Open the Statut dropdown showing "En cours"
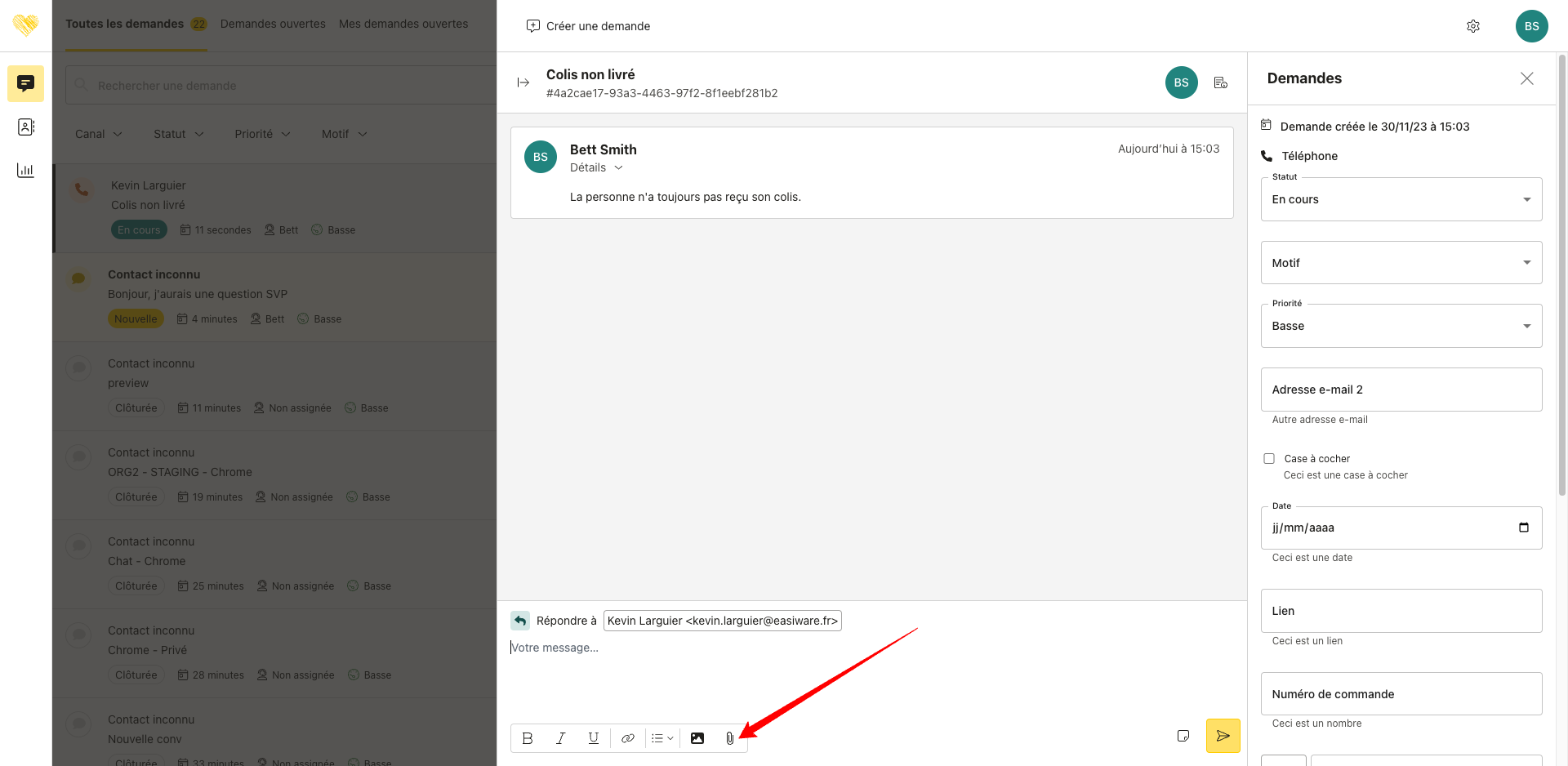The height and width of the screenshot is (766, 1568). [1401, 199]
